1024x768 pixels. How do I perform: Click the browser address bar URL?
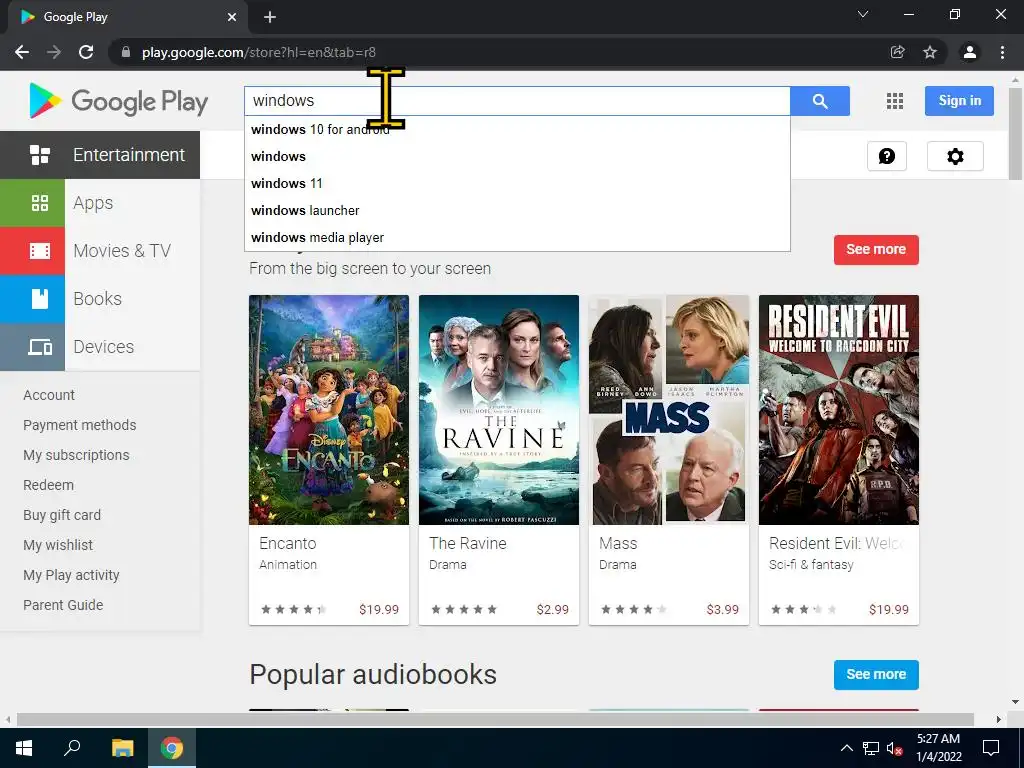259,52
